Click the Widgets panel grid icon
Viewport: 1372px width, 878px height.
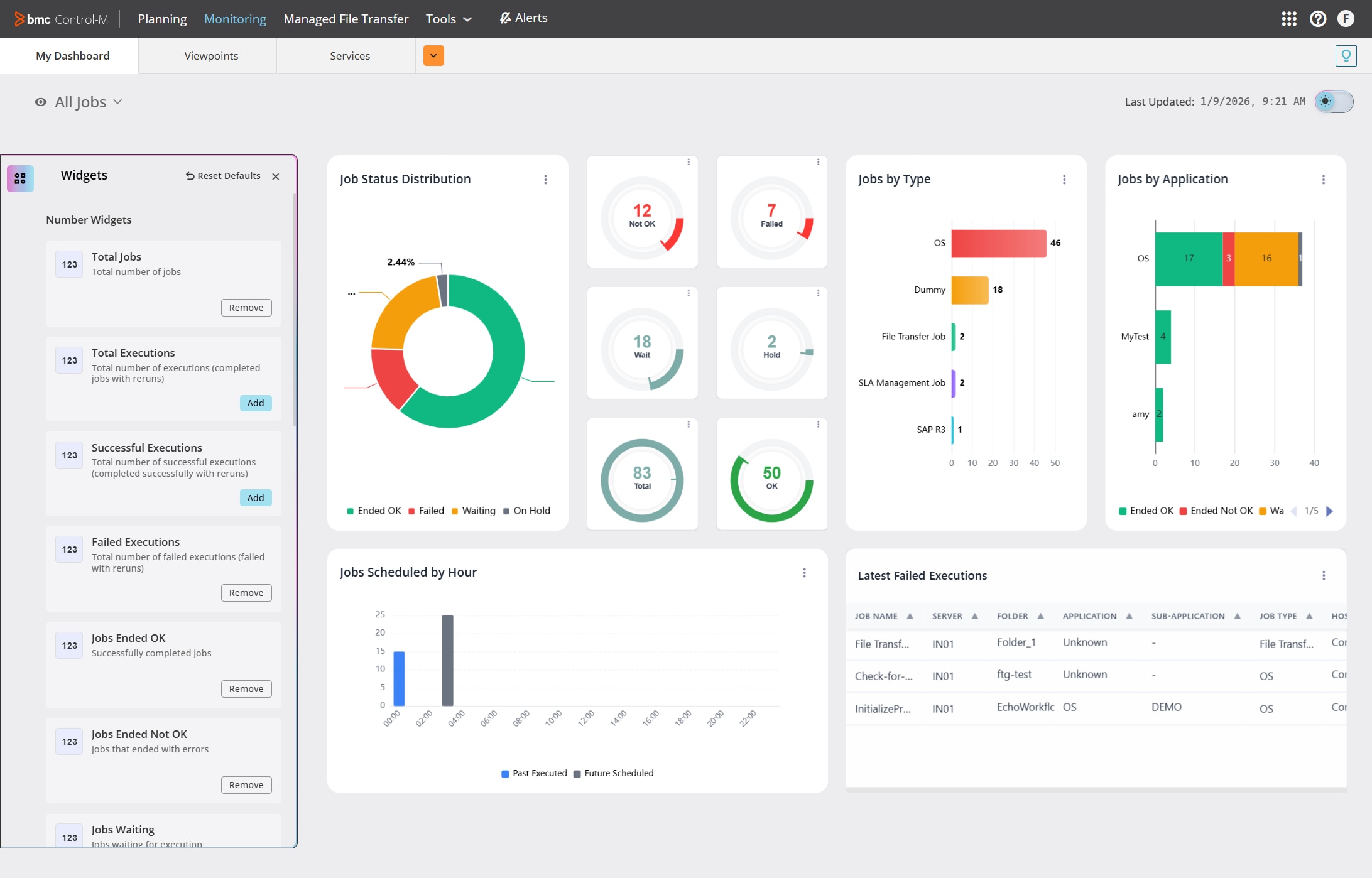click(x=20, y=178)
